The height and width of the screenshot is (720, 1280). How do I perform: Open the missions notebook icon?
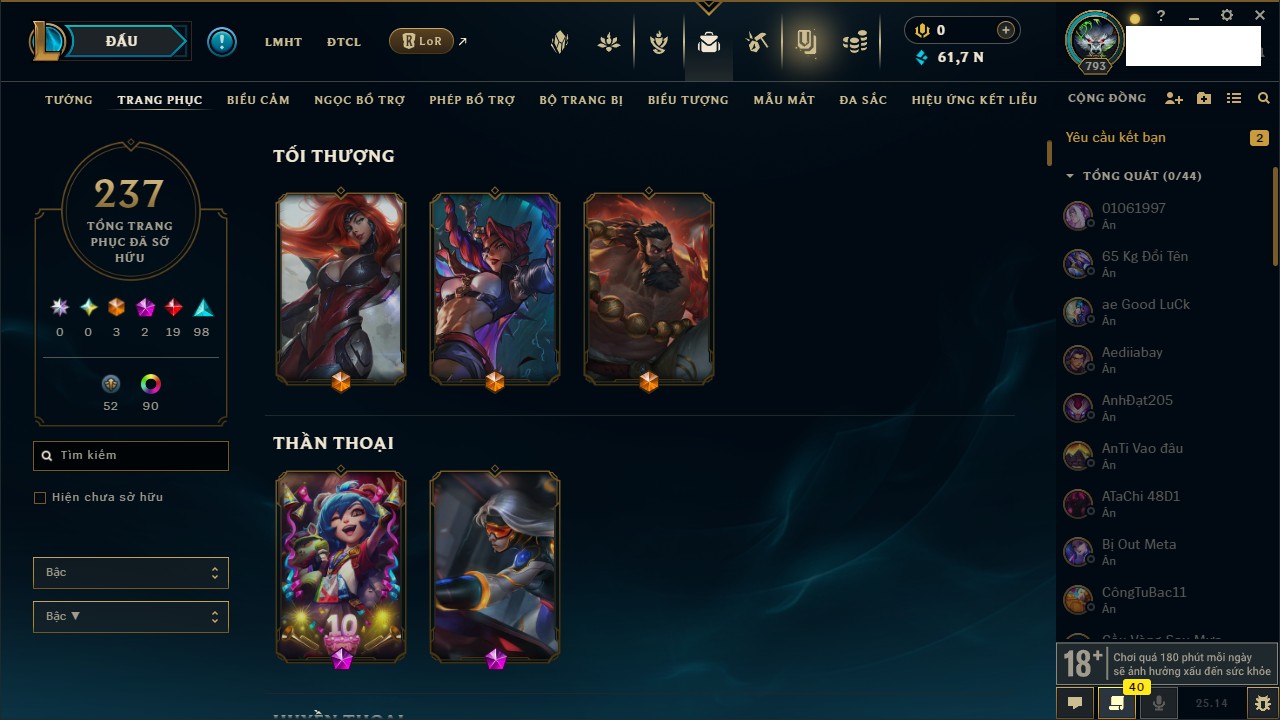click(806, 42)
